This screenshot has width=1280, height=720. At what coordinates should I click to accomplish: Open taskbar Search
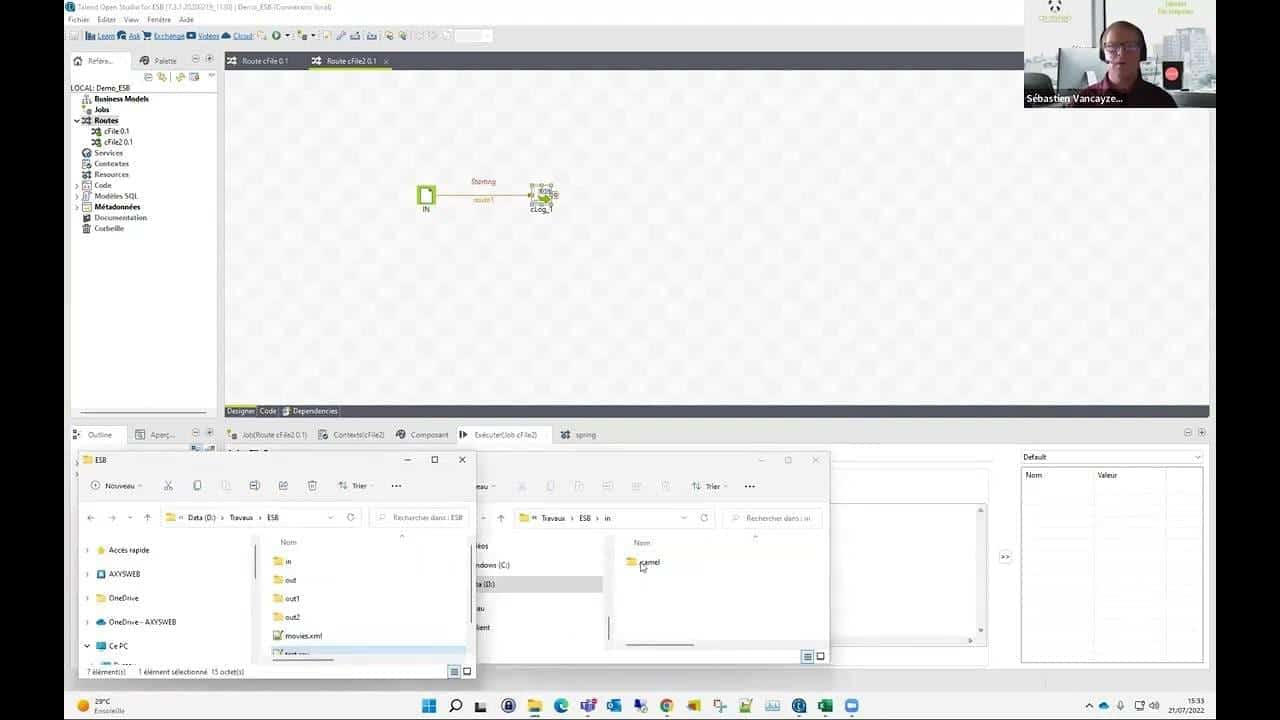[x=455, y=706]
